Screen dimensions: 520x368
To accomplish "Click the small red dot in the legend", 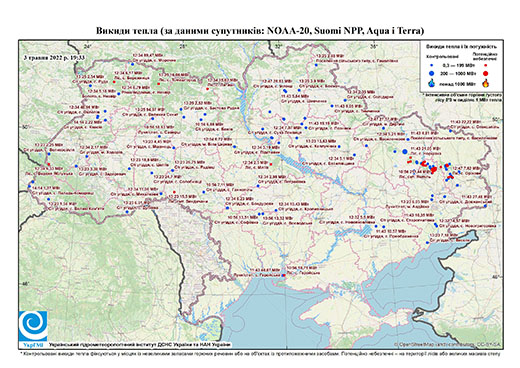I will [486, 66].
